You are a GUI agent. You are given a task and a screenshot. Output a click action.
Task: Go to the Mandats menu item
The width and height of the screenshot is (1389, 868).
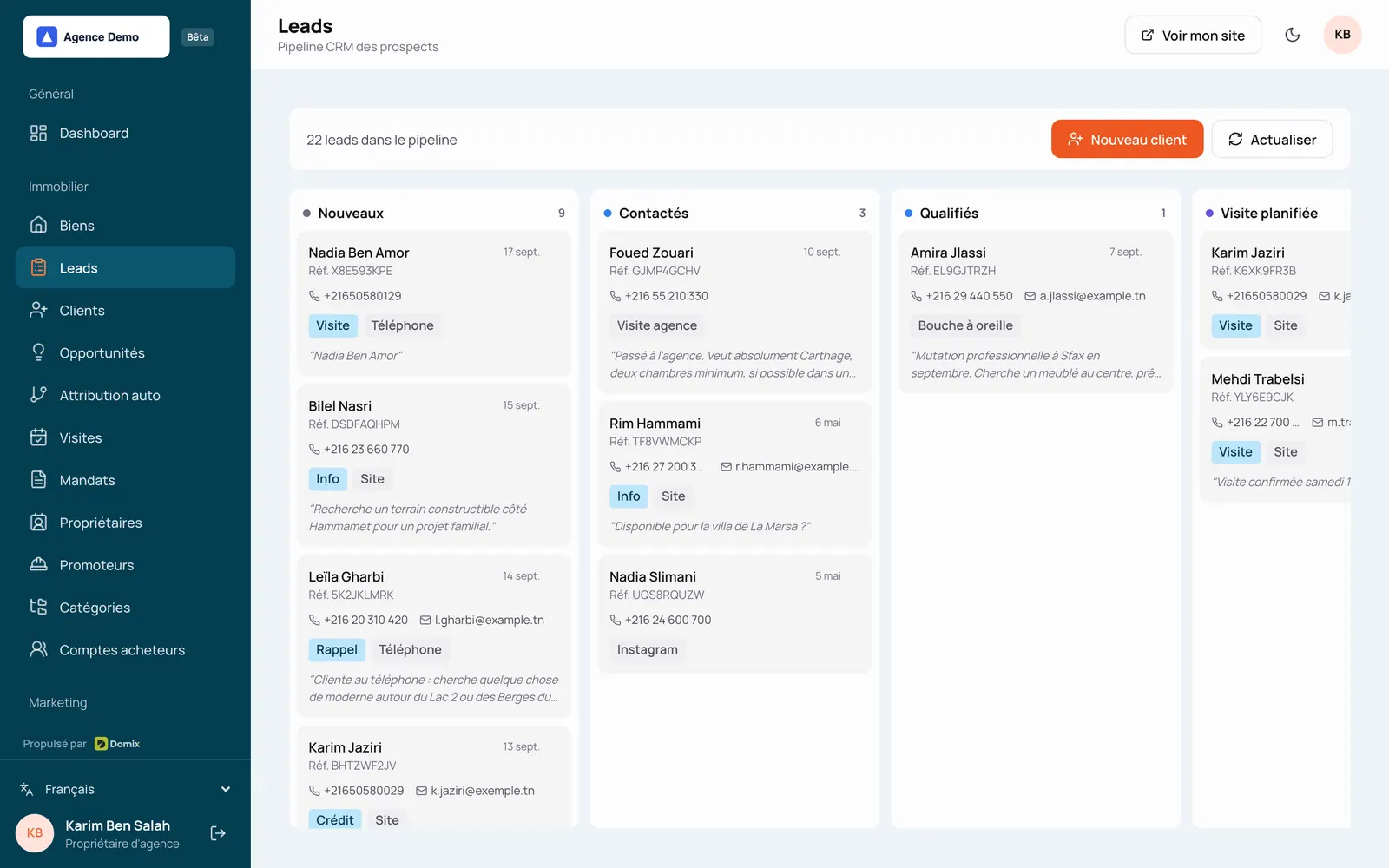click(x=125, y=480)
